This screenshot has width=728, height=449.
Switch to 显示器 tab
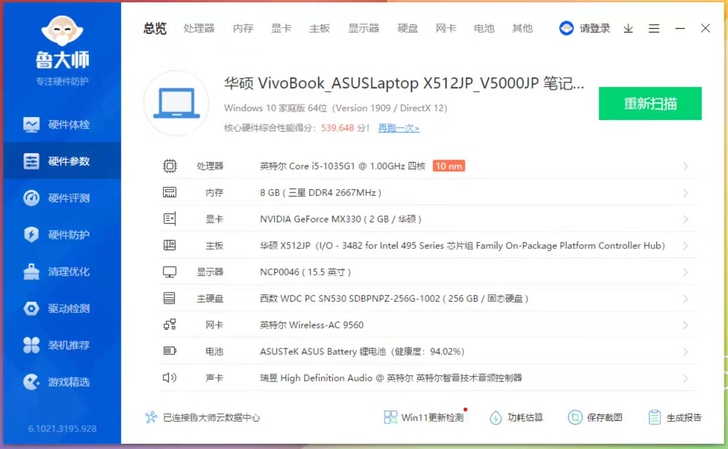click(x=364, y=28)
